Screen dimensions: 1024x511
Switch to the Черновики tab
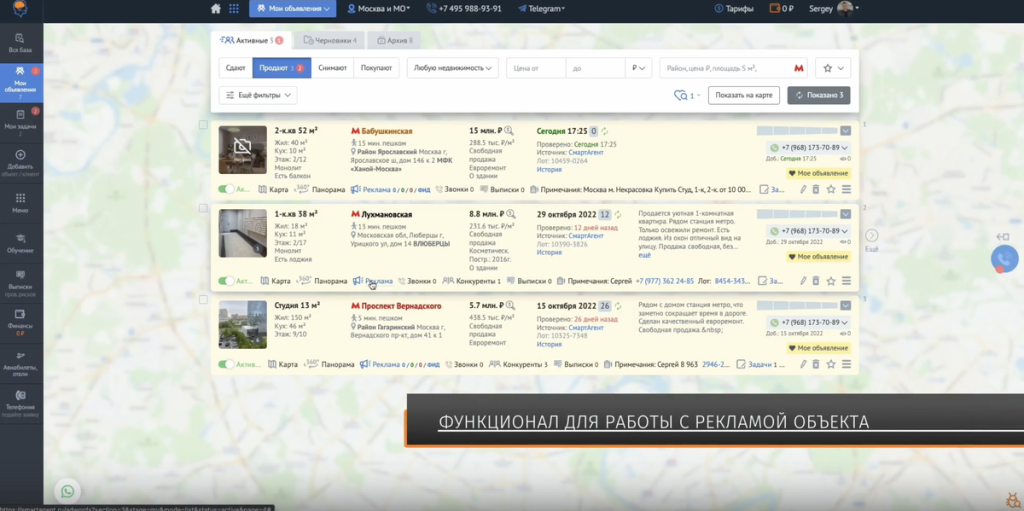coord(329,41)
